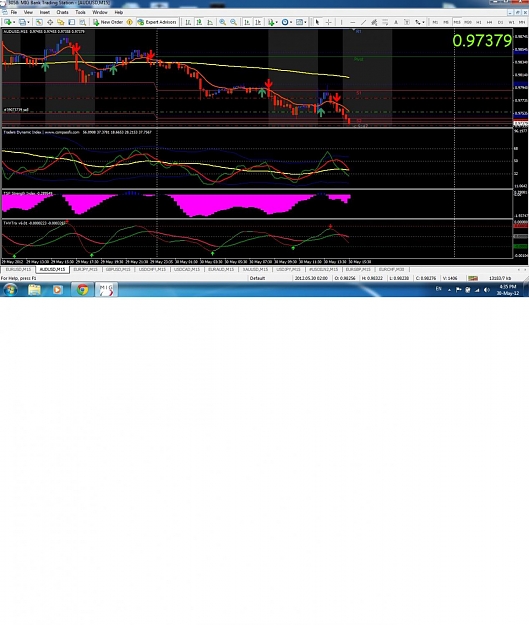Screen dimensions: 529x625
Task: Switch to the XAUUSD,M15 chart tab
Action: 255,270
